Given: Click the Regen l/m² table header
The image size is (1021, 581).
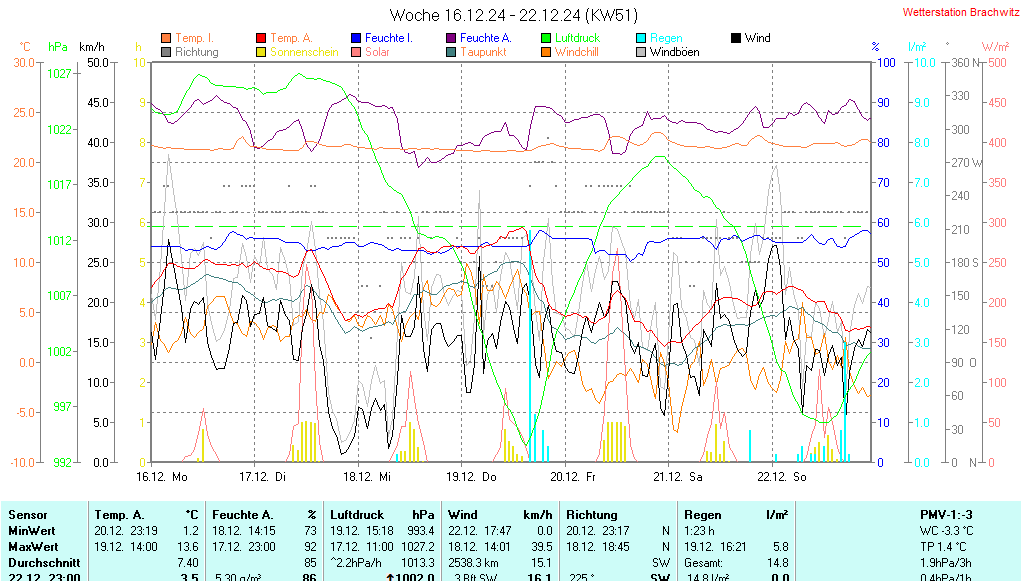Looking at the screenshot, I should (735, 514).
